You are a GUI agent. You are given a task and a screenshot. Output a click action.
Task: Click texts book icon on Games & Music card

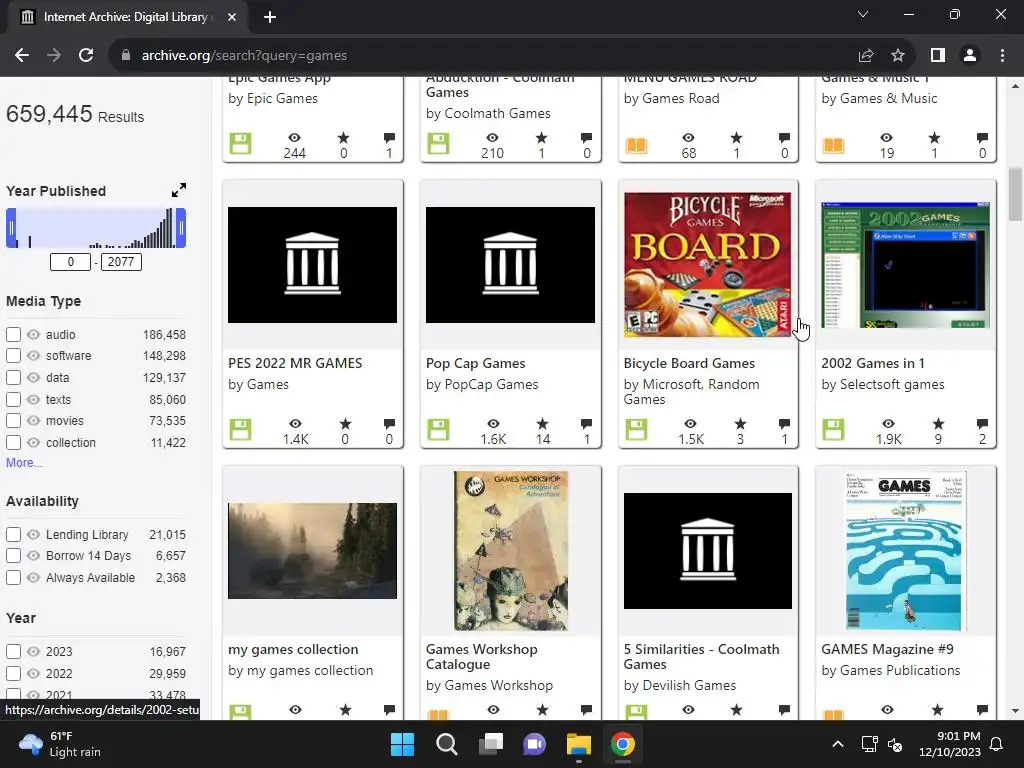[833, 145]
